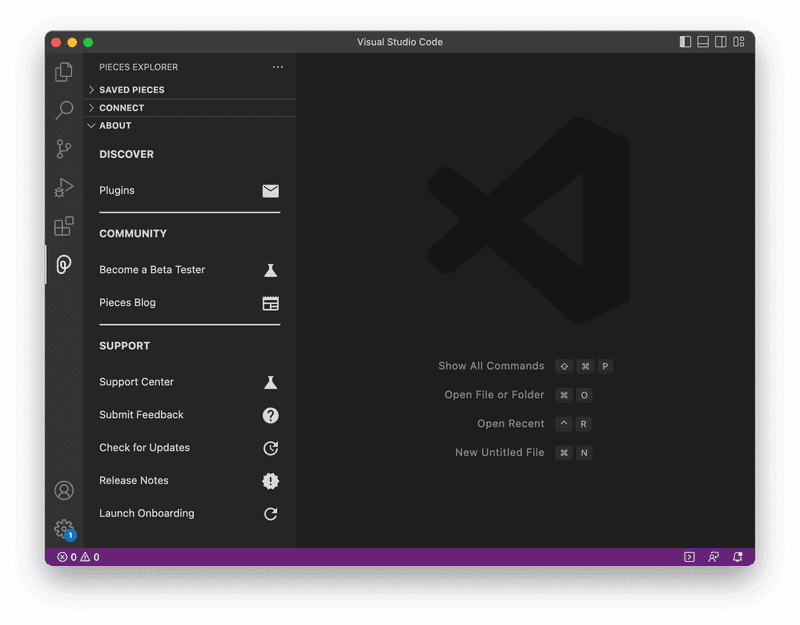This screenshot has width=800, height=625.
Task: Open the Source Control view
Action: 64,149
